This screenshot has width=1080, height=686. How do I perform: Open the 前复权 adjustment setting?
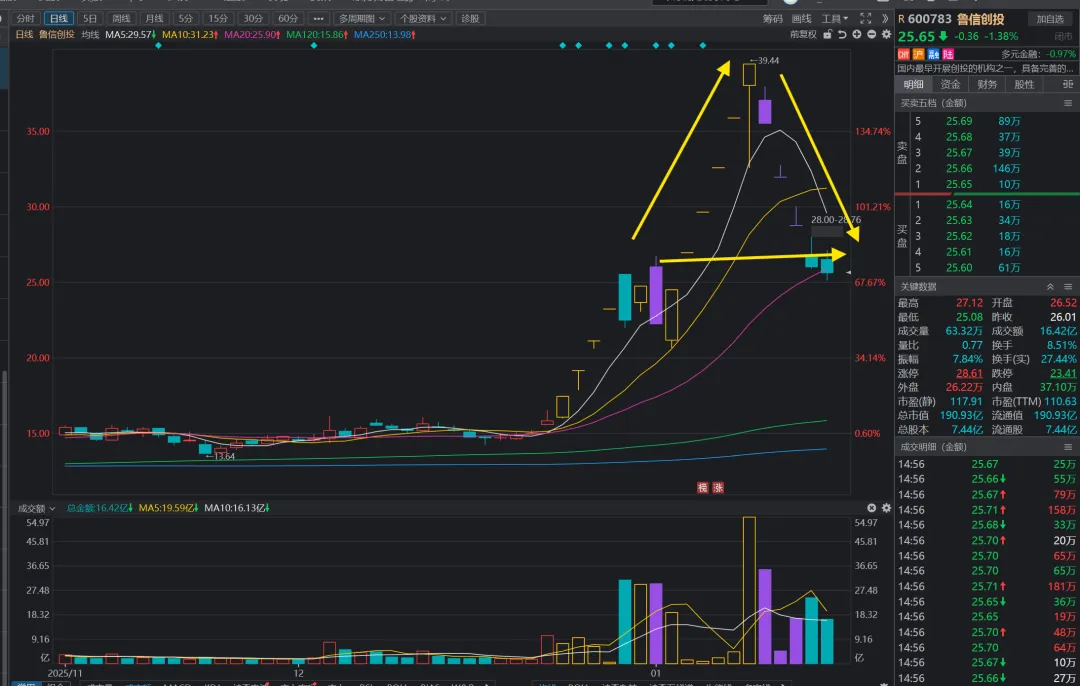(x=803, y=34)
